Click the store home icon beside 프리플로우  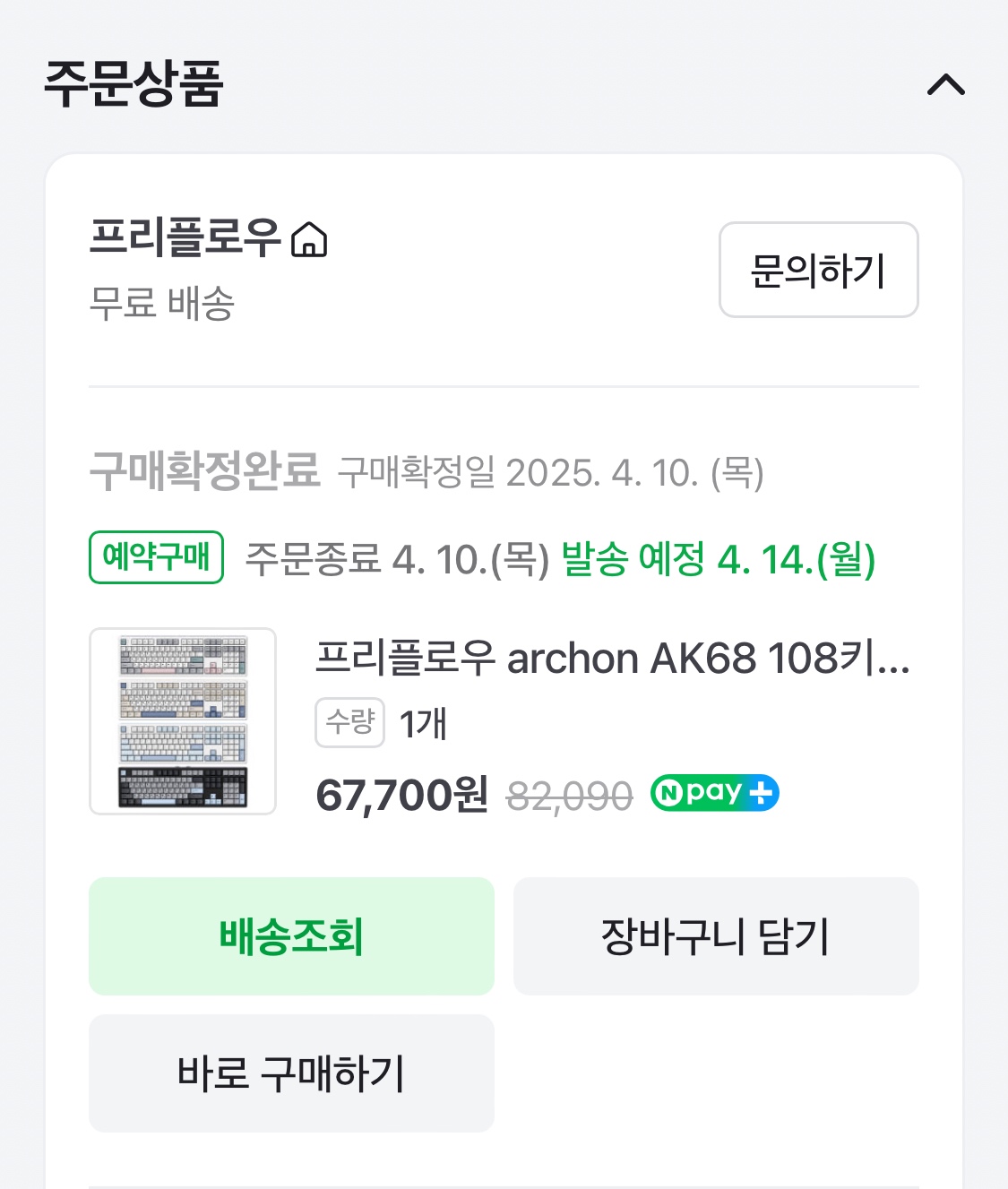tap(310, 240)
